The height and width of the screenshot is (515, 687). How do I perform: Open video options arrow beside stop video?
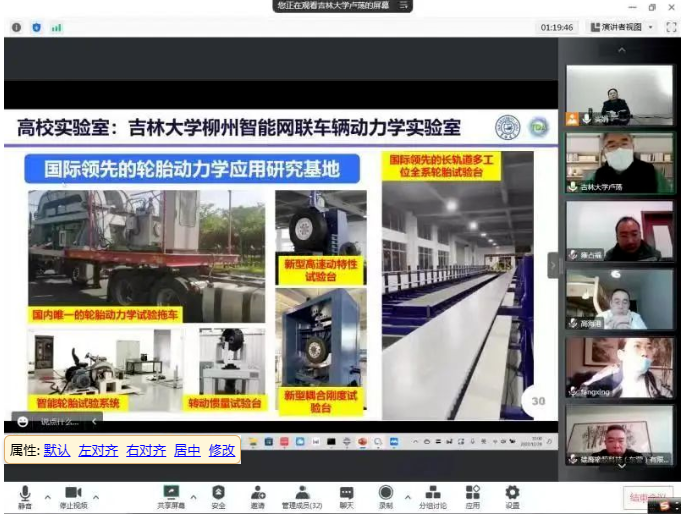click(x=96, y=497)
